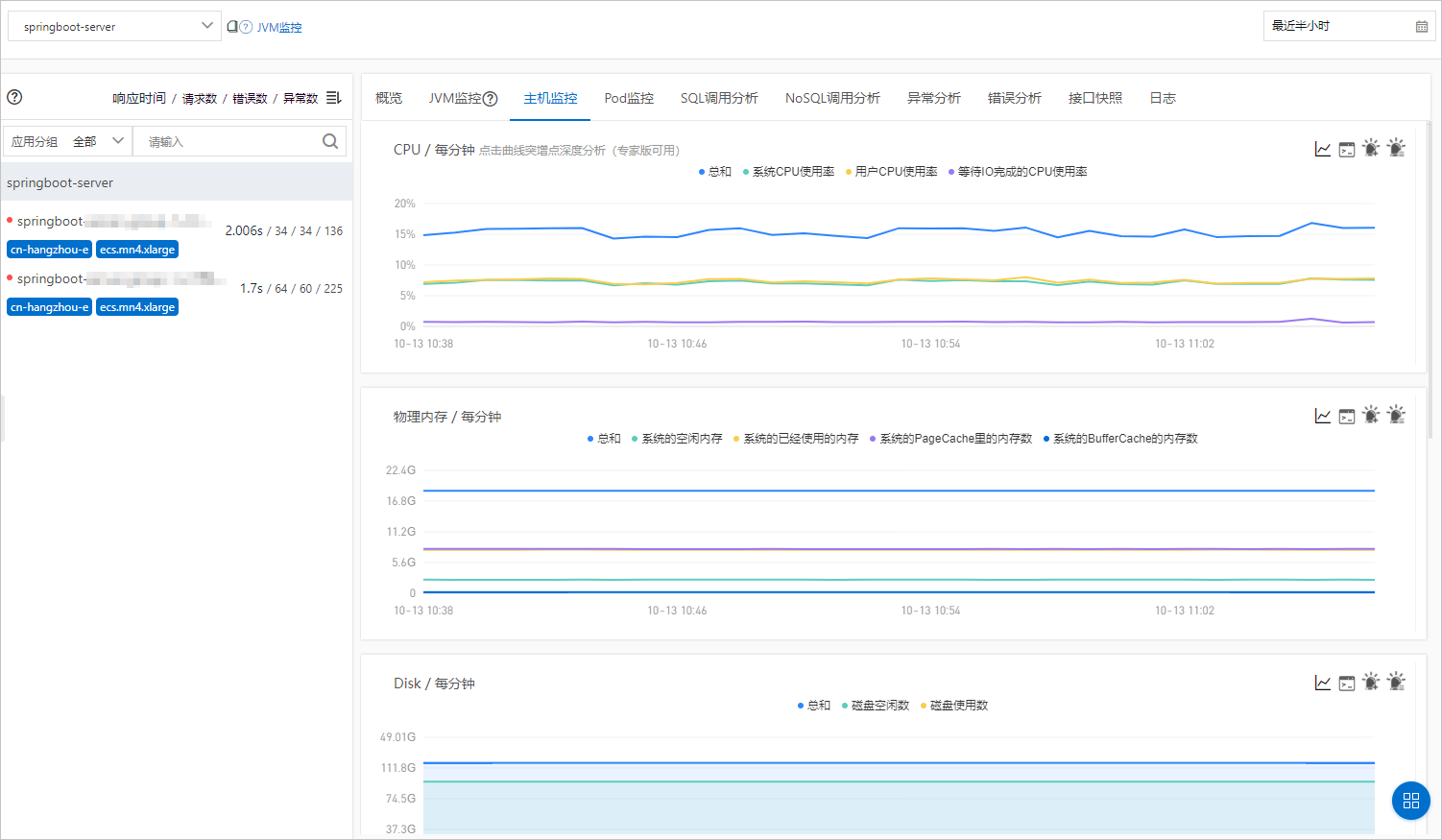Sort by 请求数 column label
The image size is (1442, 840).
[x=200, y=98]
